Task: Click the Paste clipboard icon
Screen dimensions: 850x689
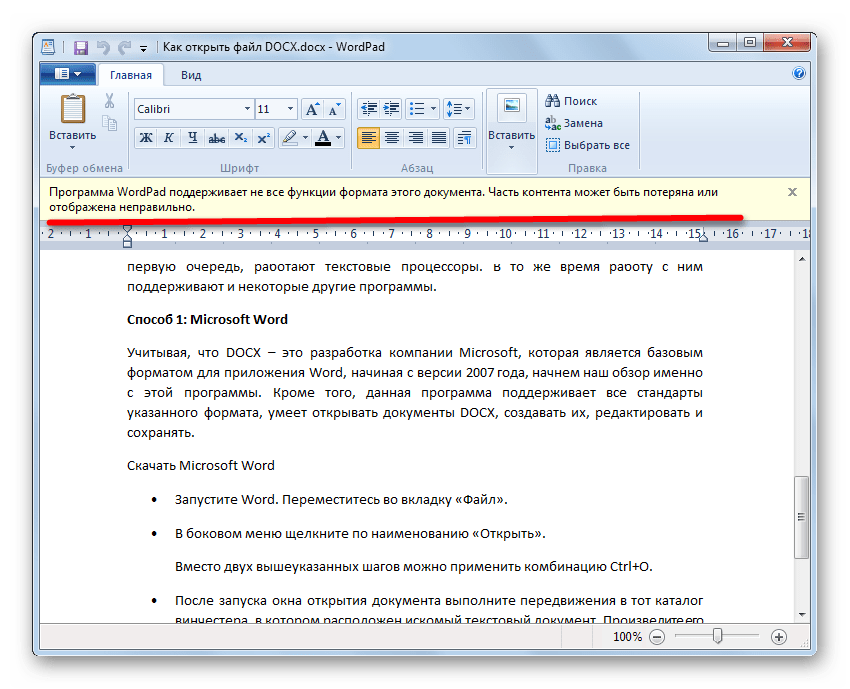Action: coord(73,109)
